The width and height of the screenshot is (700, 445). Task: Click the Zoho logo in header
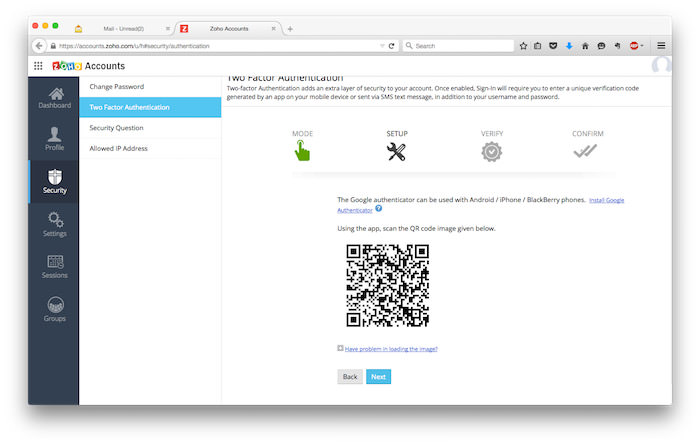click(67, 66)
